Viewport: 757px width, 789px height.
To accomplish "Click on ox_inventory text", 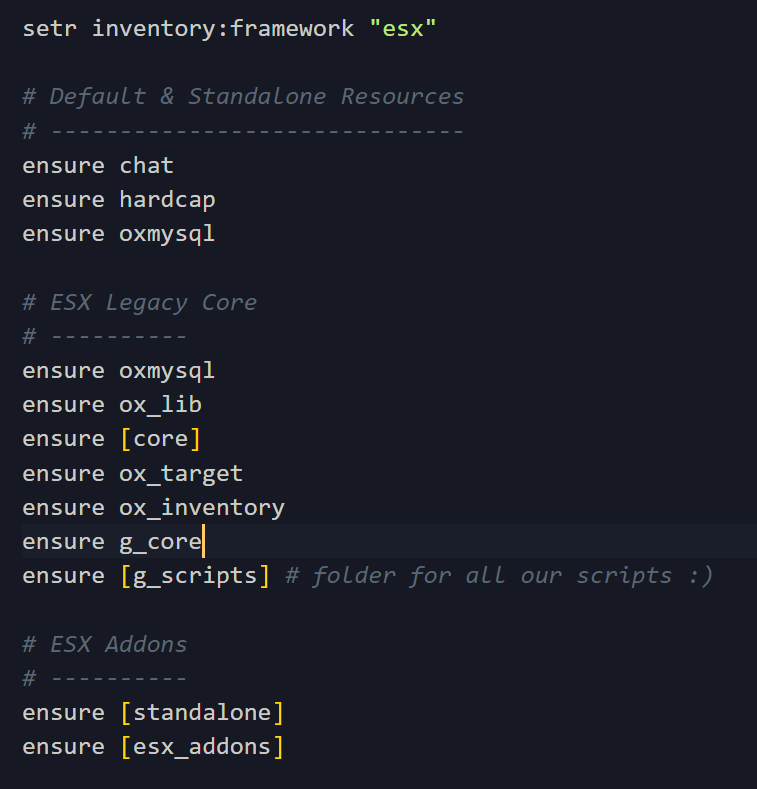I will coord(202,508).
